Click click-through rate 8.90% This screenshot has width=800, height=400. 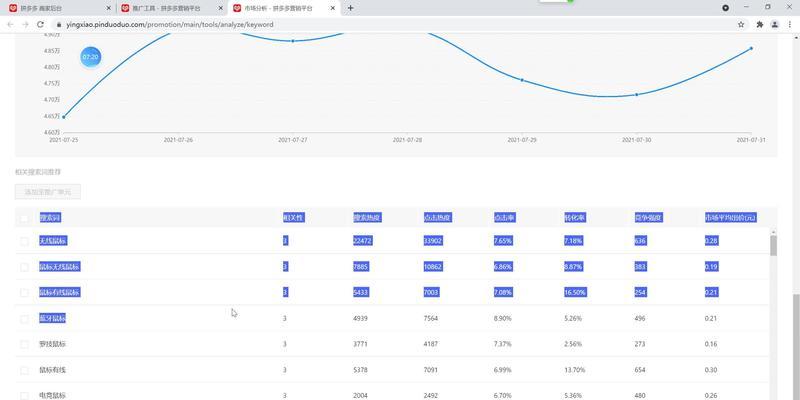coord(503,318)
